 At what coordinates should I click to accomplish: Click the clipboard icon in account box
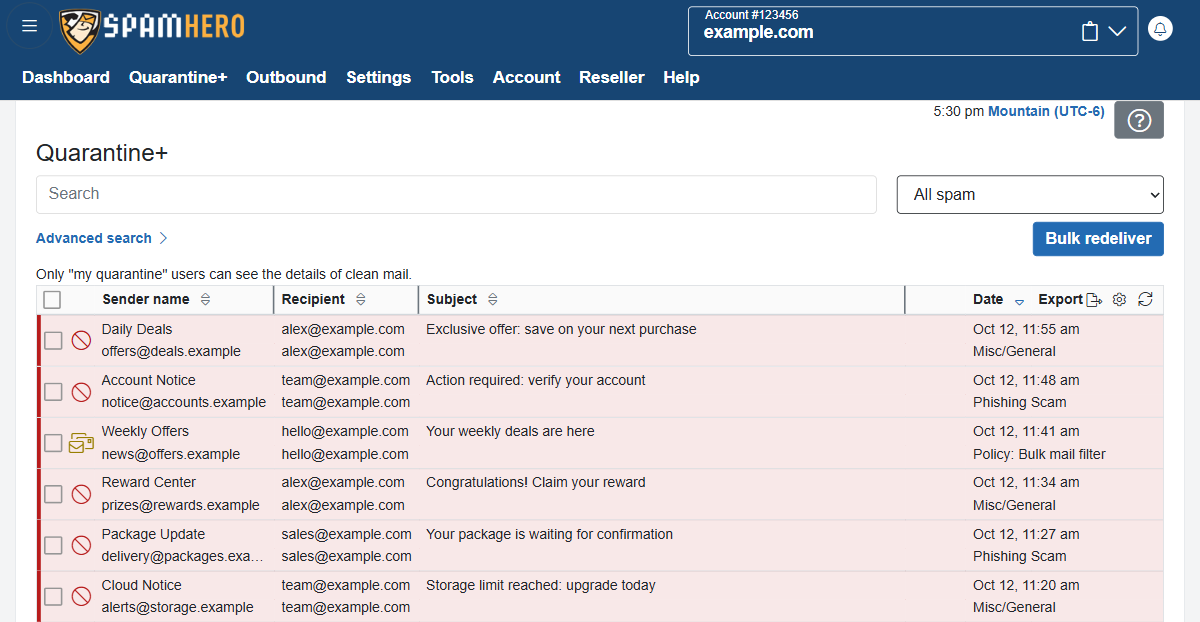coord(1090,32)
